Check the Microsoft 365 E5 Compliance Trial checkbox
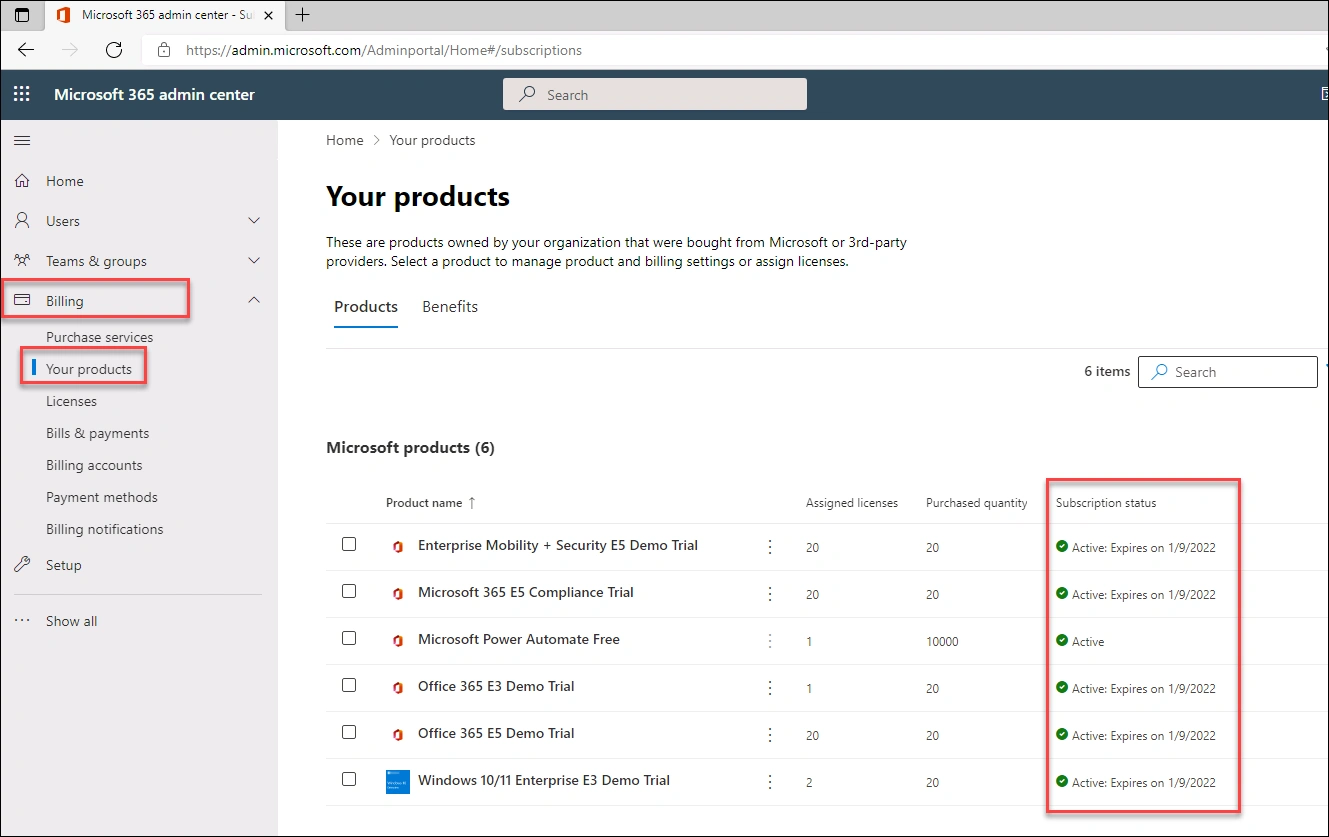 pyautogui.click(x=349, y=591)
